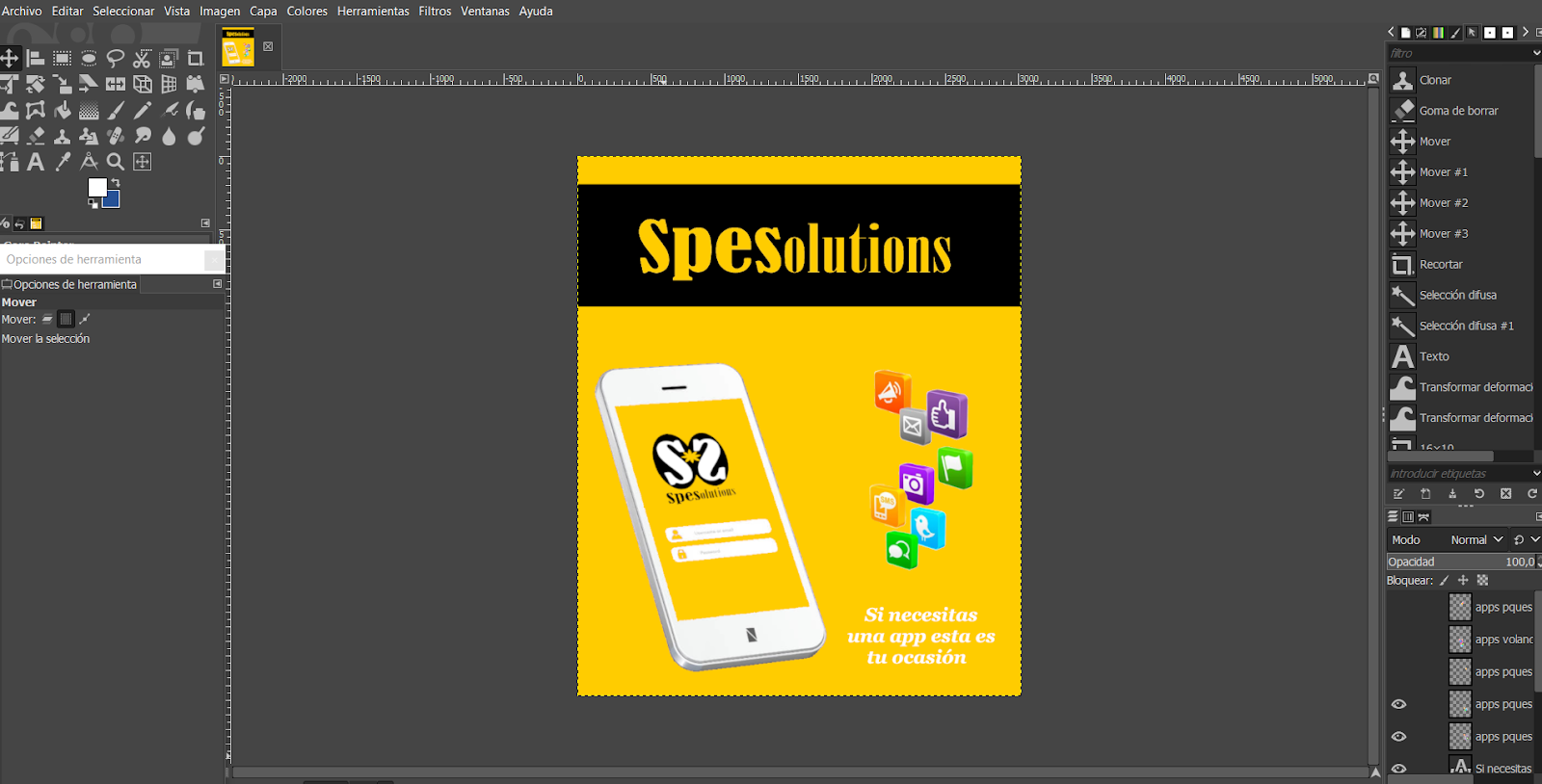1542x784 pixels.
Task: Select the Crop tool in toolbox
Action: [196, 58]
